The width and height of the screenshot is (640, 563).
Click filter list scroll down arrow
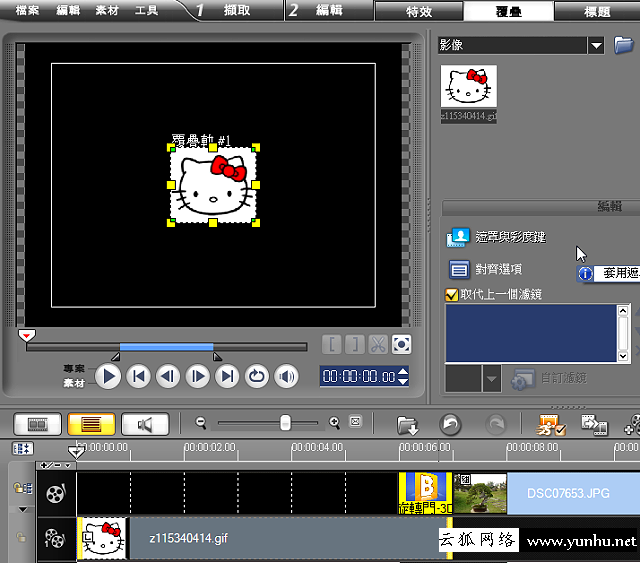coord(622,356)
